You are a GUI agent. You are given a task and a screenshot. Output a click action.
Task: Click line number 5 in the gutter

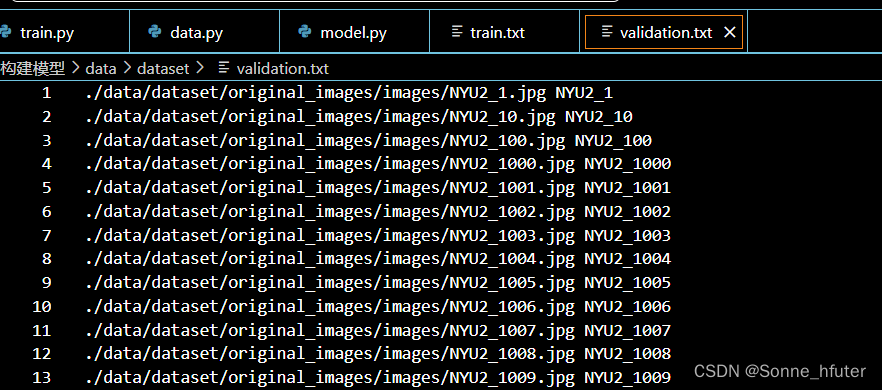coord(46,187)
